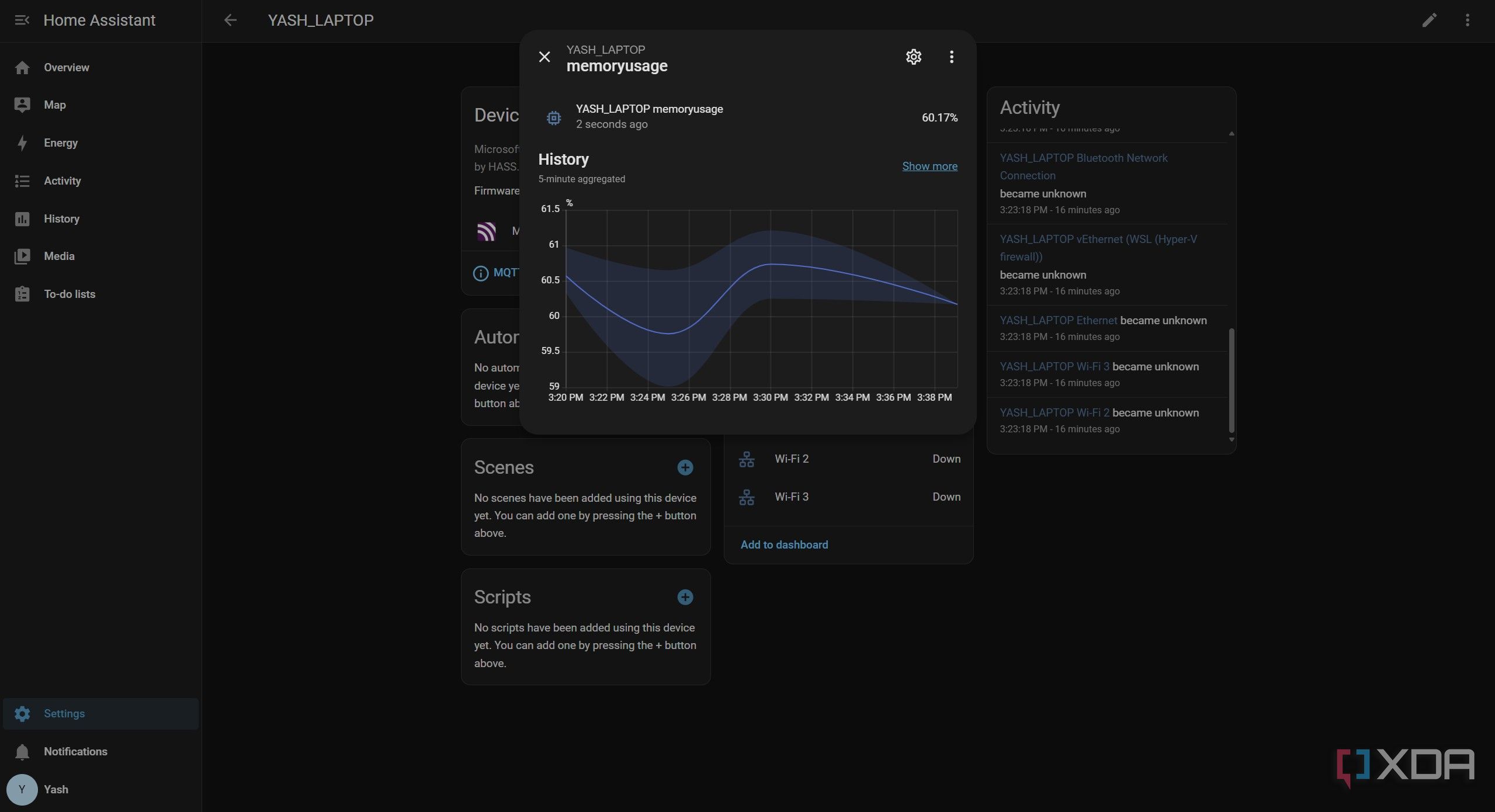The width and height of the screenshot is (1495, 812).
Task: Click the Media play icon
Action: pos(22,256)
